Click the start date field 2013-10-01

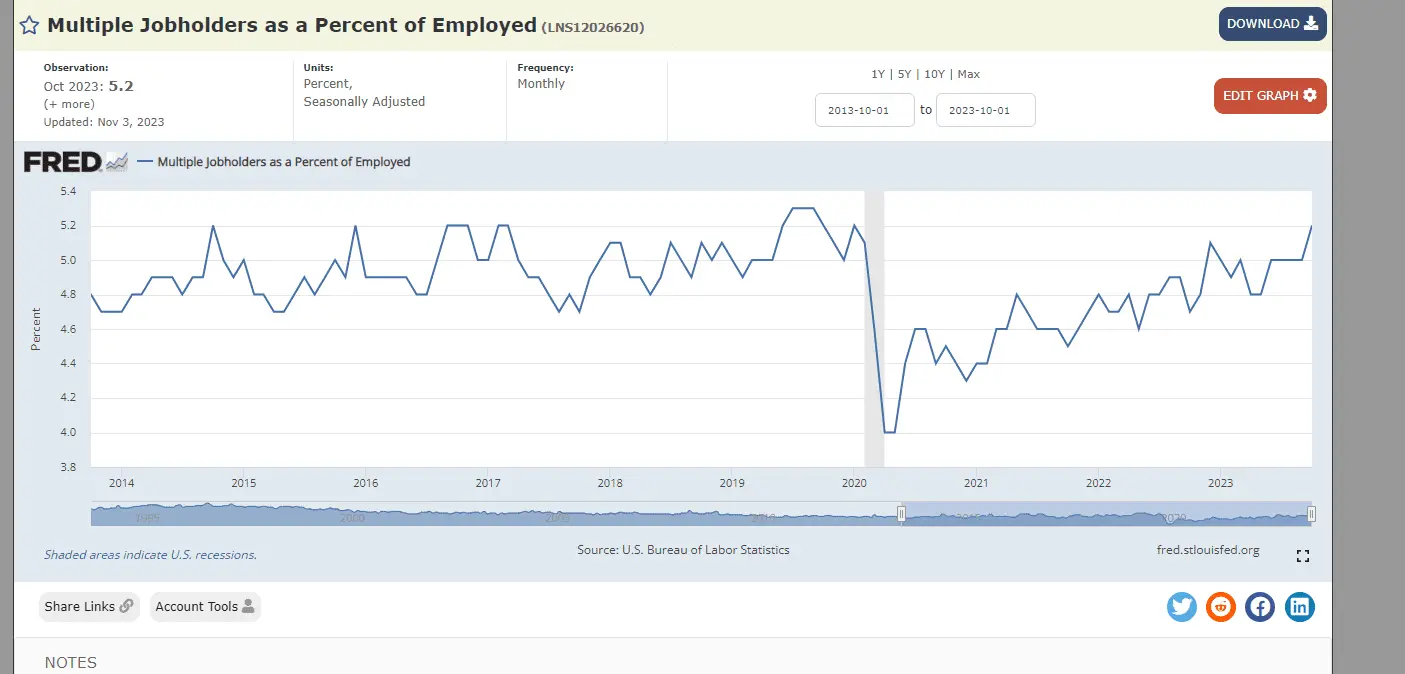coord(865,110)
